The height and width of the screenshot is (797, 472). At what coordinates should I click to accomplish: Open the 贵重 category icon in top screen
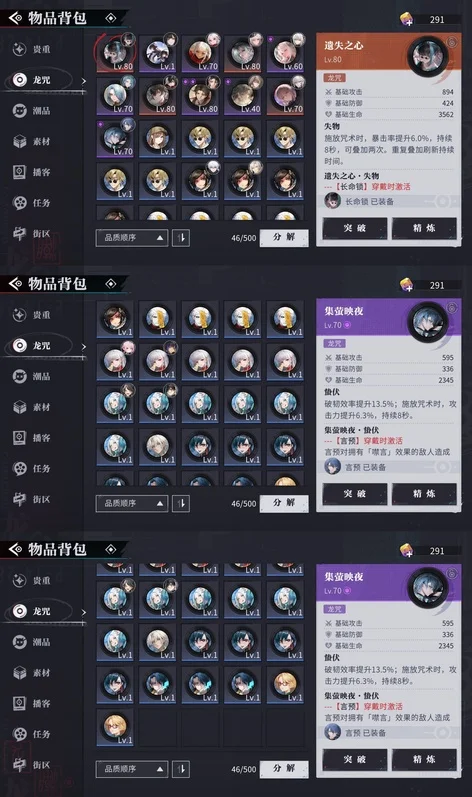pos(19,49)
